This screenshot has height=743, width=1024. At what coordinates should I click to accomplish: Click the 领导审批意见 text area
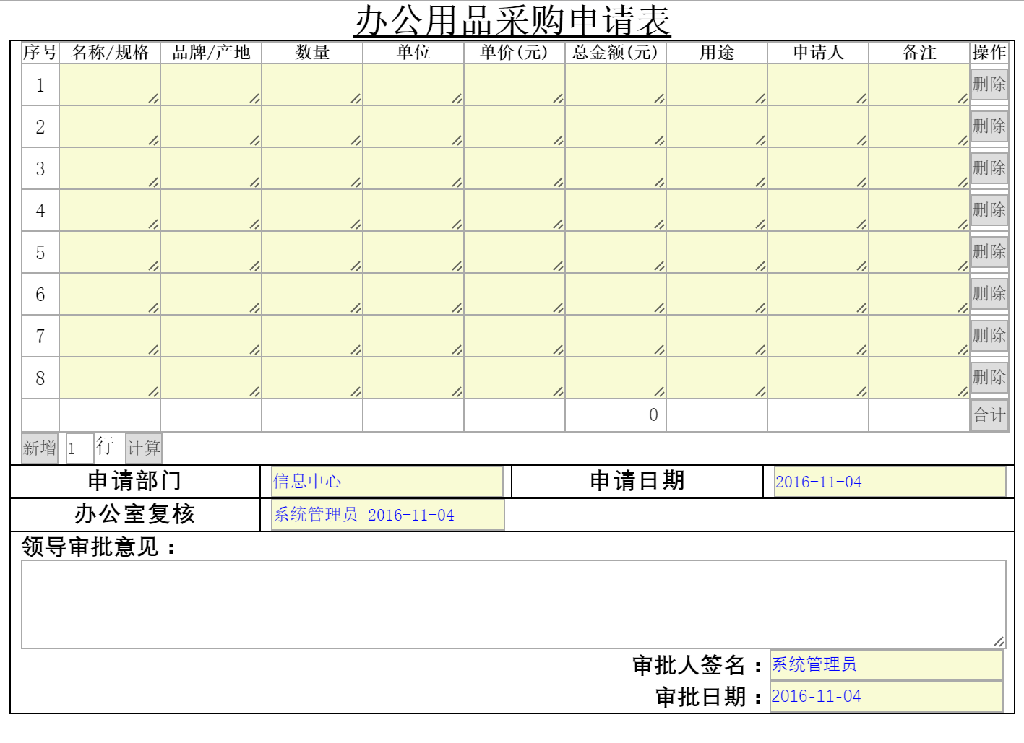[513, 605]
